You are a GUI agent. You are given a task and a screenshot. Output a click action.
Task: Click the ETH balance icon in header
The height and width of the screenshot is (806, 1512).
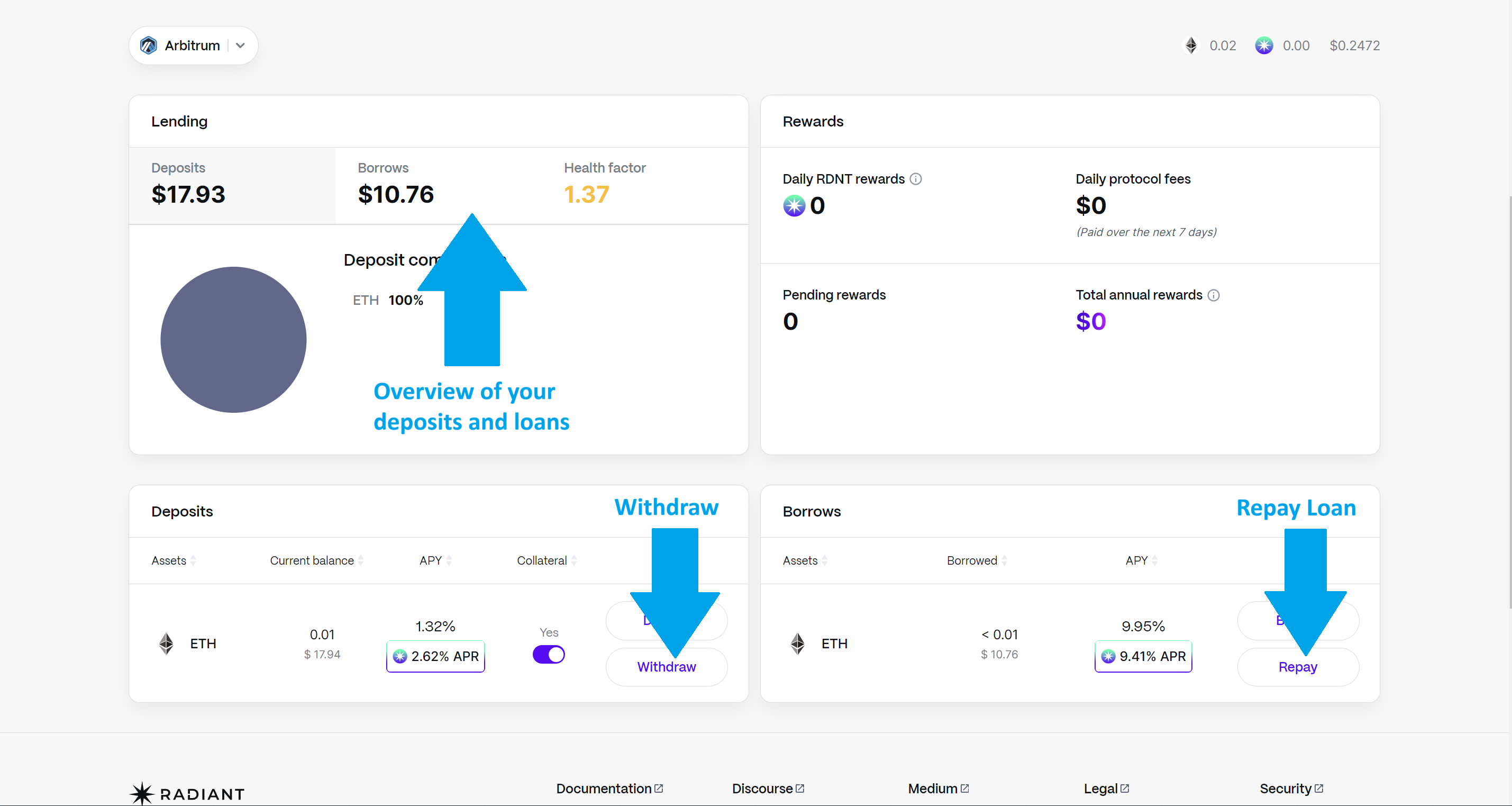(x=1191, y=45)
